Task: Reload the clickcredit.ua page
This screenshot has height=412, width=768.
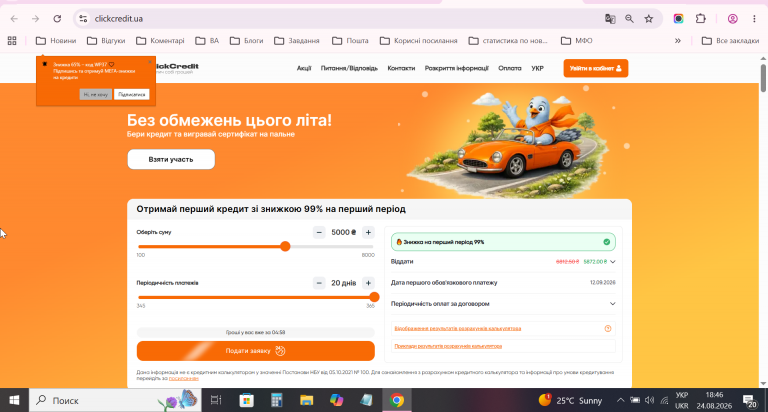Action: tap(57, 19)
